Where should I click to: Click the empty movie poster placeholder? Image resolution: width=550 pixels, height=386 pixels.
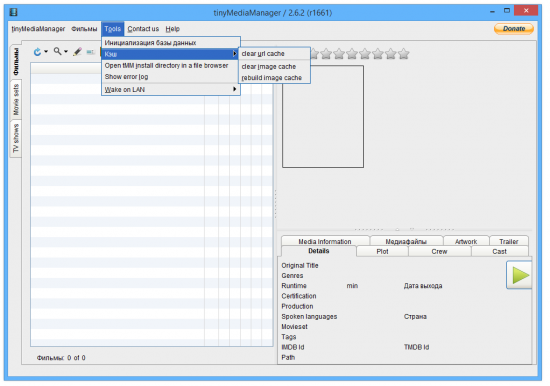(323, 117)
